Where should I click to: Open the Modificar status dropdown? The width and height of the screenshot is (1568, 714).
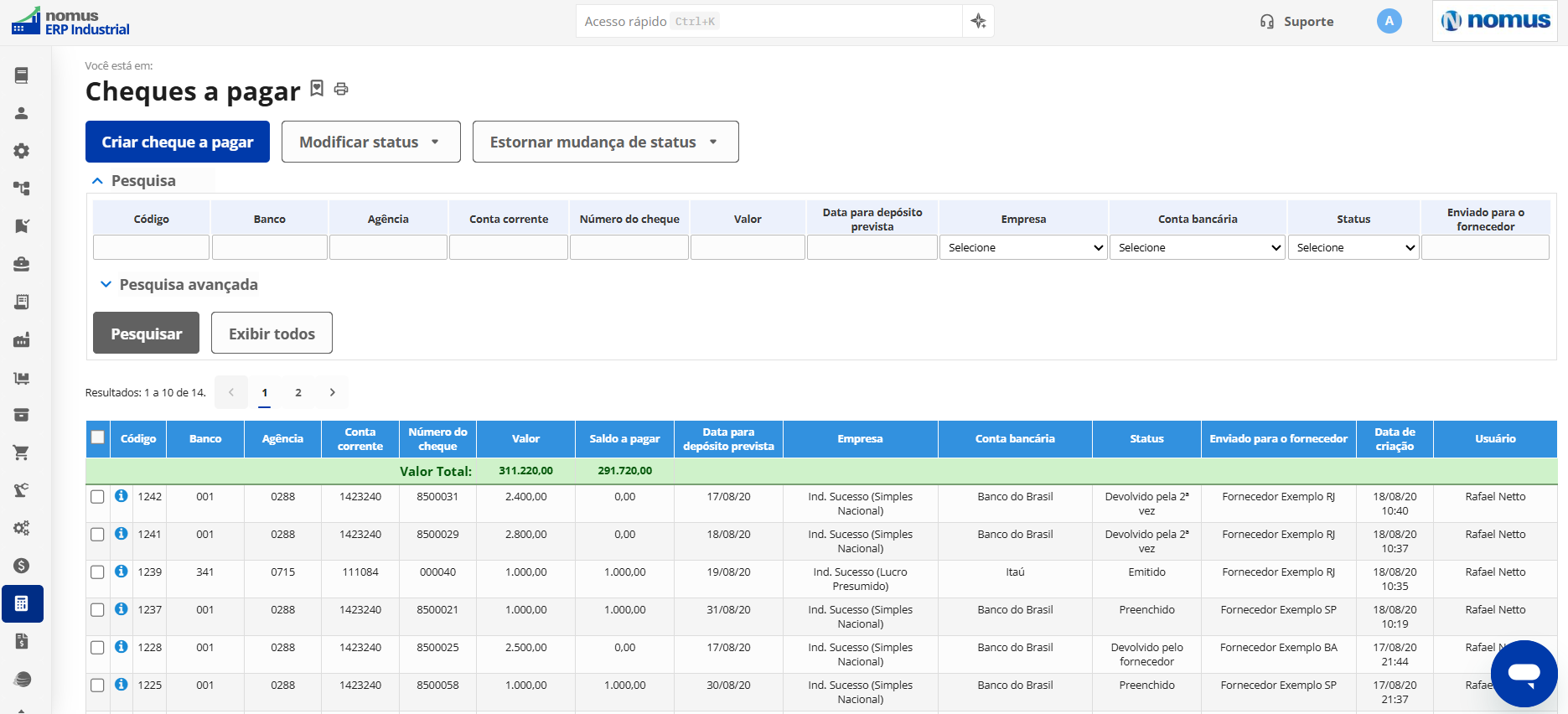(370, 142)
